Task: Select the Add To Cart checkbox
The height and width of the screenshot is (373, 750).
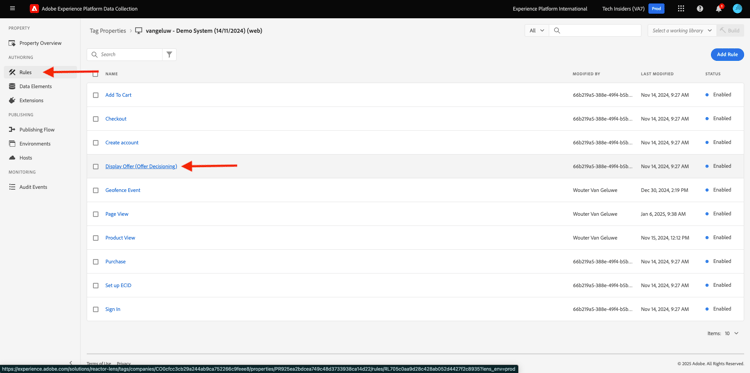Action: pos(96,95)
